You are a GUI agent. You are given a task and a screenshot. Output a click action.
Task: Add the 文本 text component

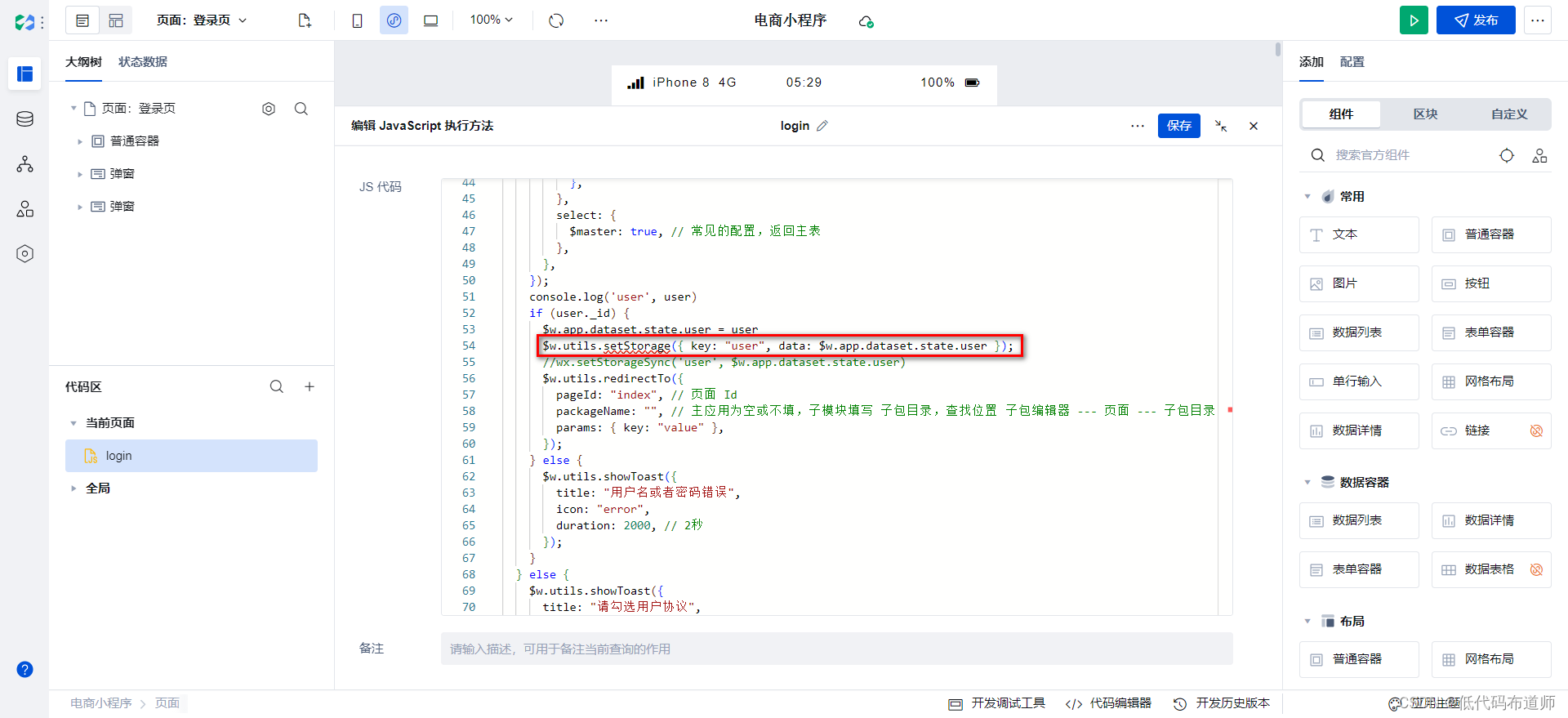1359,235
